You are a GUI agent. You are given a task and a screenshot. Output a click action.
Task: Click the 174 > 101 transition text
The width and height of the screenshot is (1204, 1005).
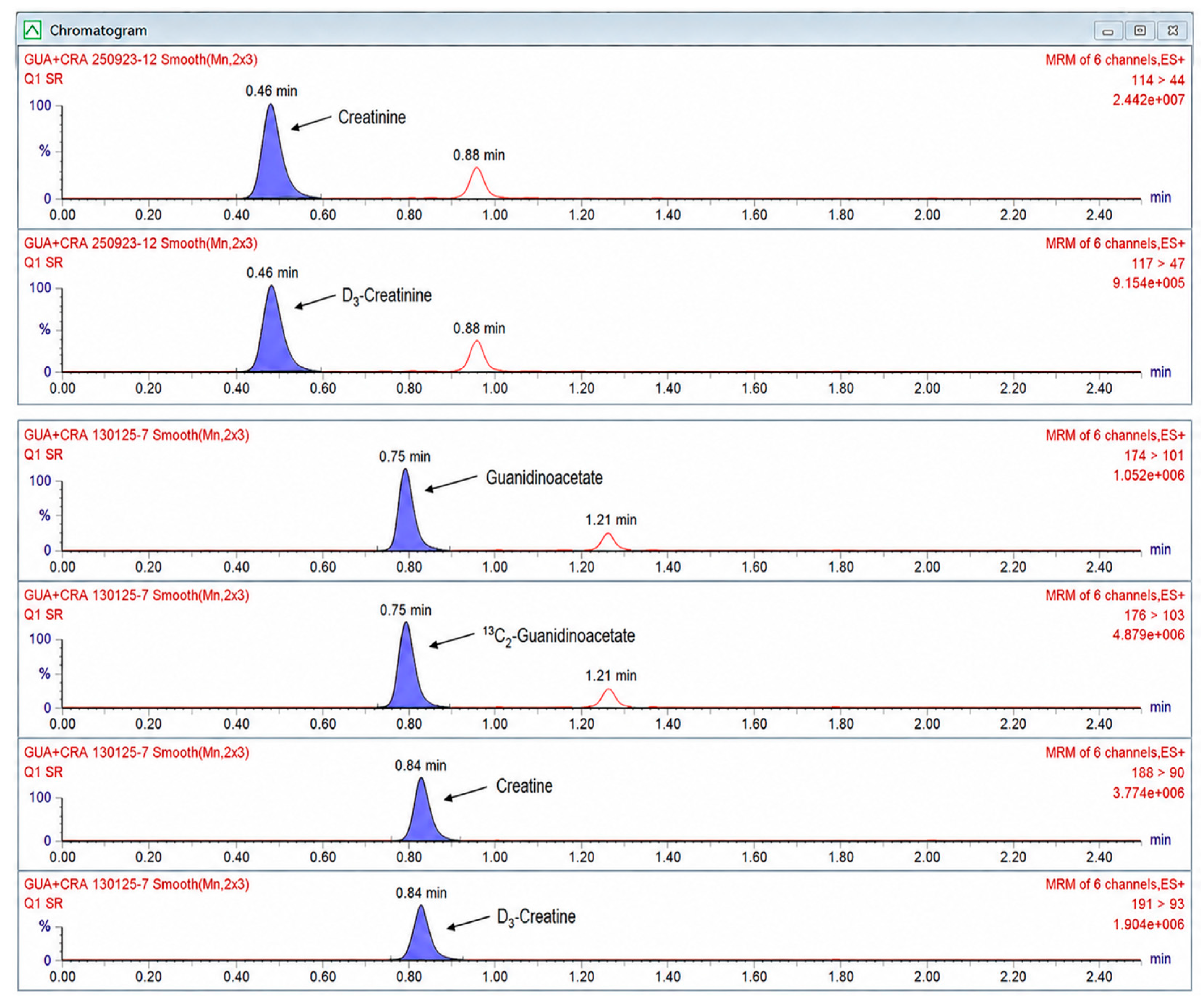1154,456
